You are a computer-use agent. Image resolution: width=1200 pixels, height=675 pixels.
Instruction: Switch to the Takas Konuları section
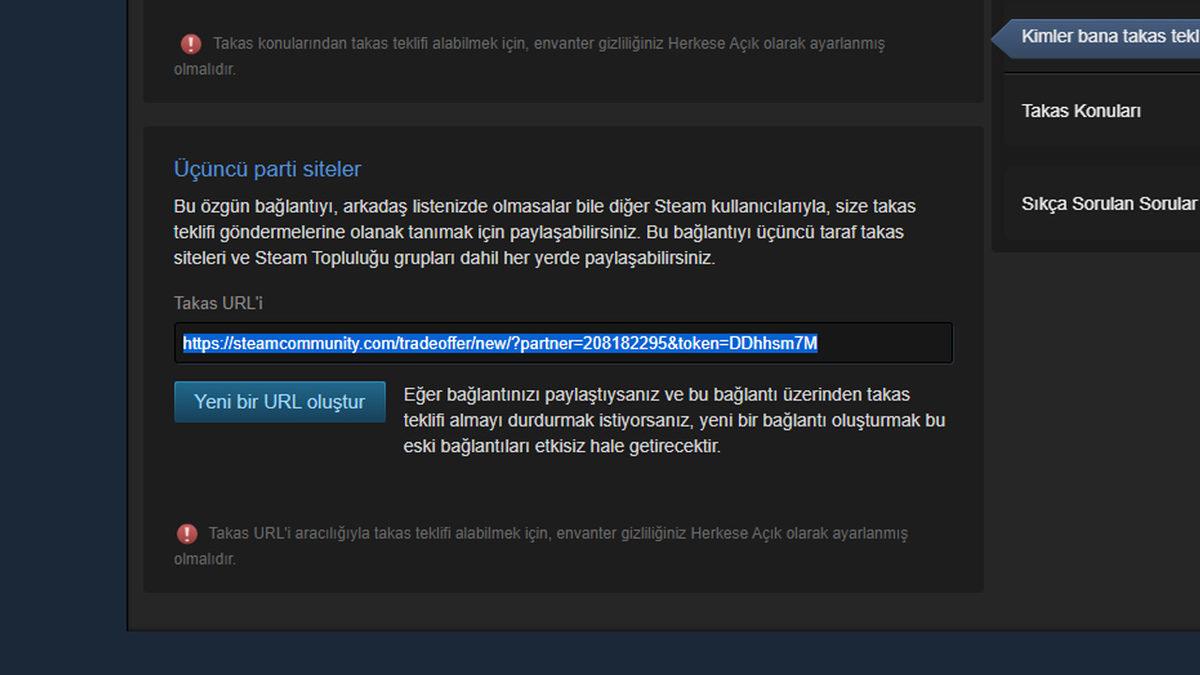pyautogui.click(x=1080, y=111)
